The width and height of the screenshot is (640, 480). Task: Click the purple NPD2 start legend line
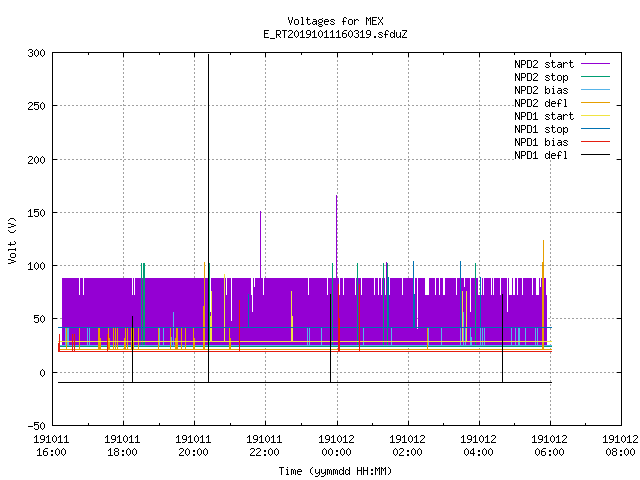pos(596,64)
